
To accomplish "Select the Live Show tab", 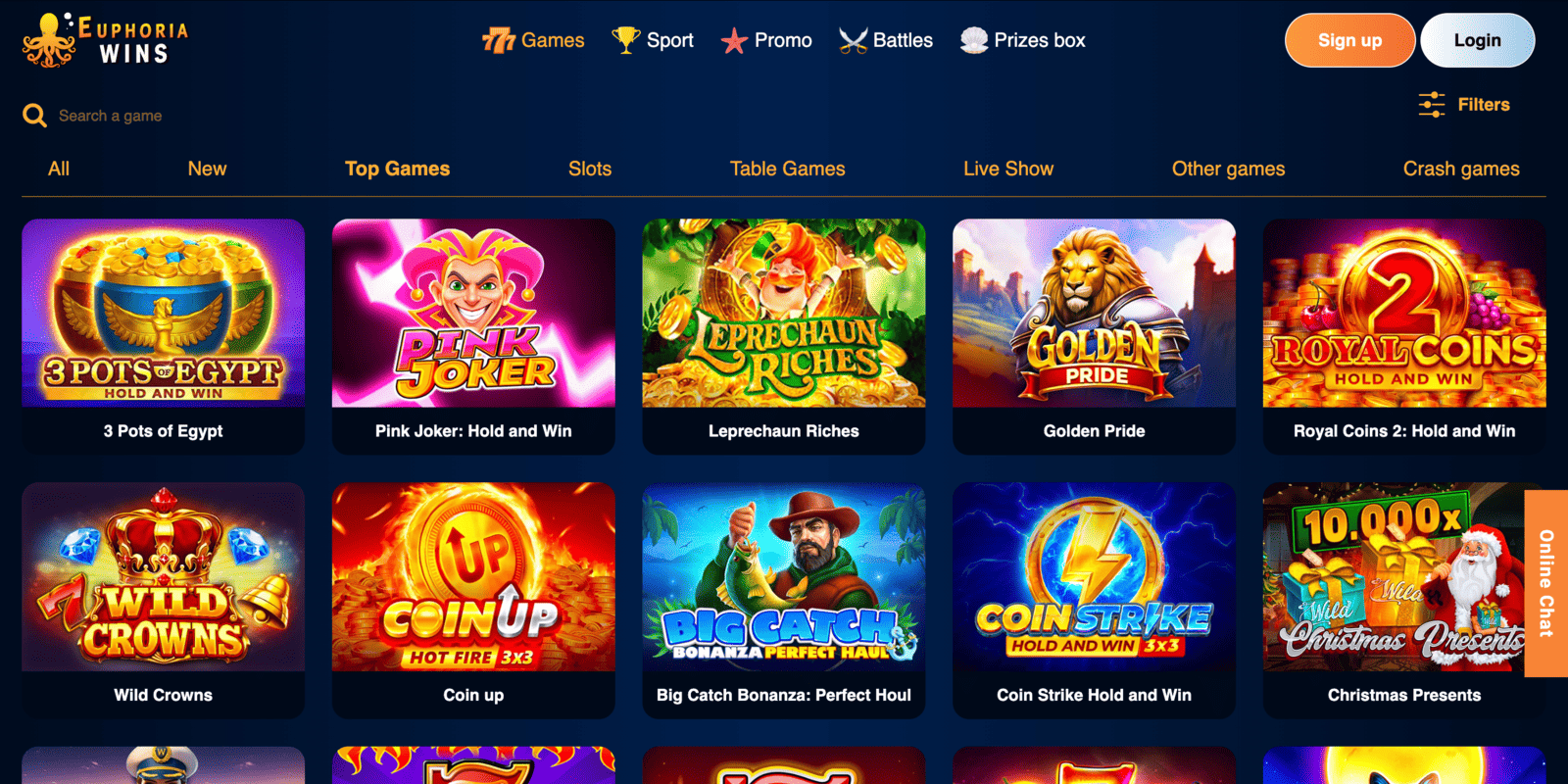I will 1008,169.
